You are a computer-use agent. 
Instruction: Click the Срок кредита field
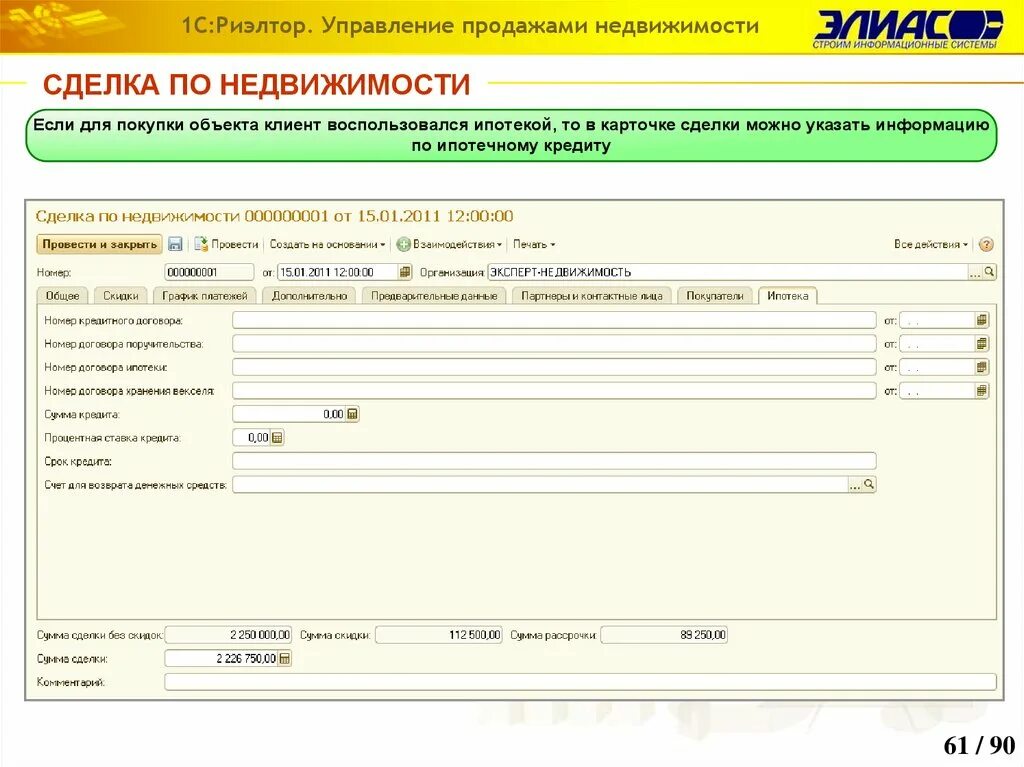pos(554,461)
